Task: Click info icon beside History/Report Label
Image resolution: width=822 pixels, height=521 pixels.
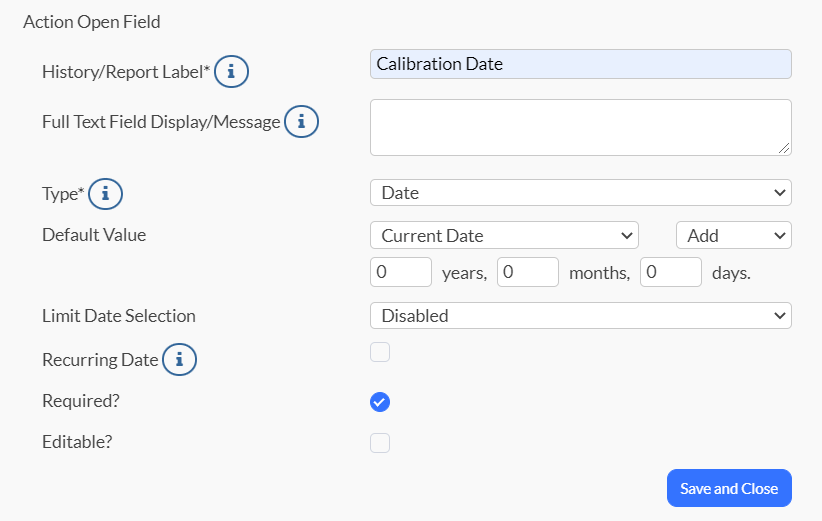Action: pyautogui.click(x=231, y=72)
